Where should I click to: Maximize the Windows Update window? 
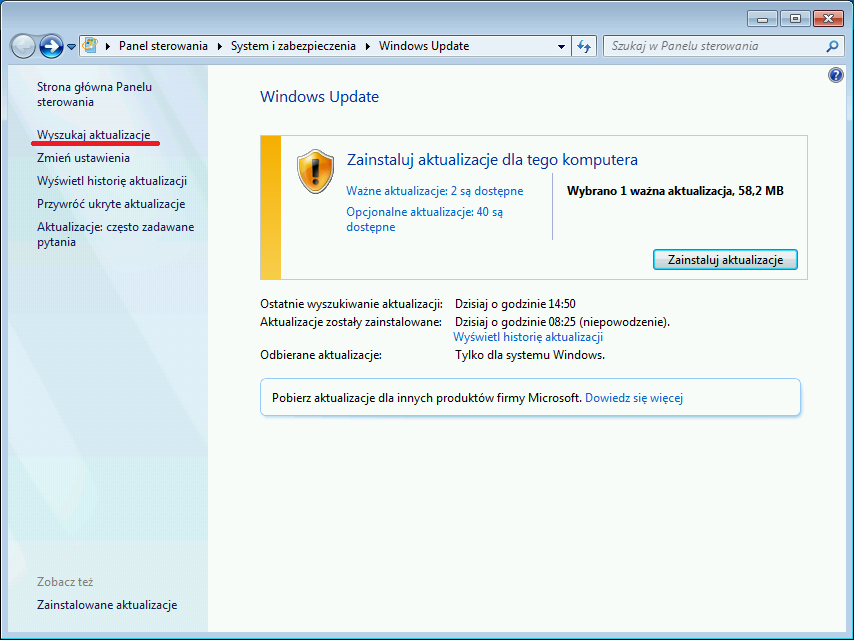click(795, 19)
